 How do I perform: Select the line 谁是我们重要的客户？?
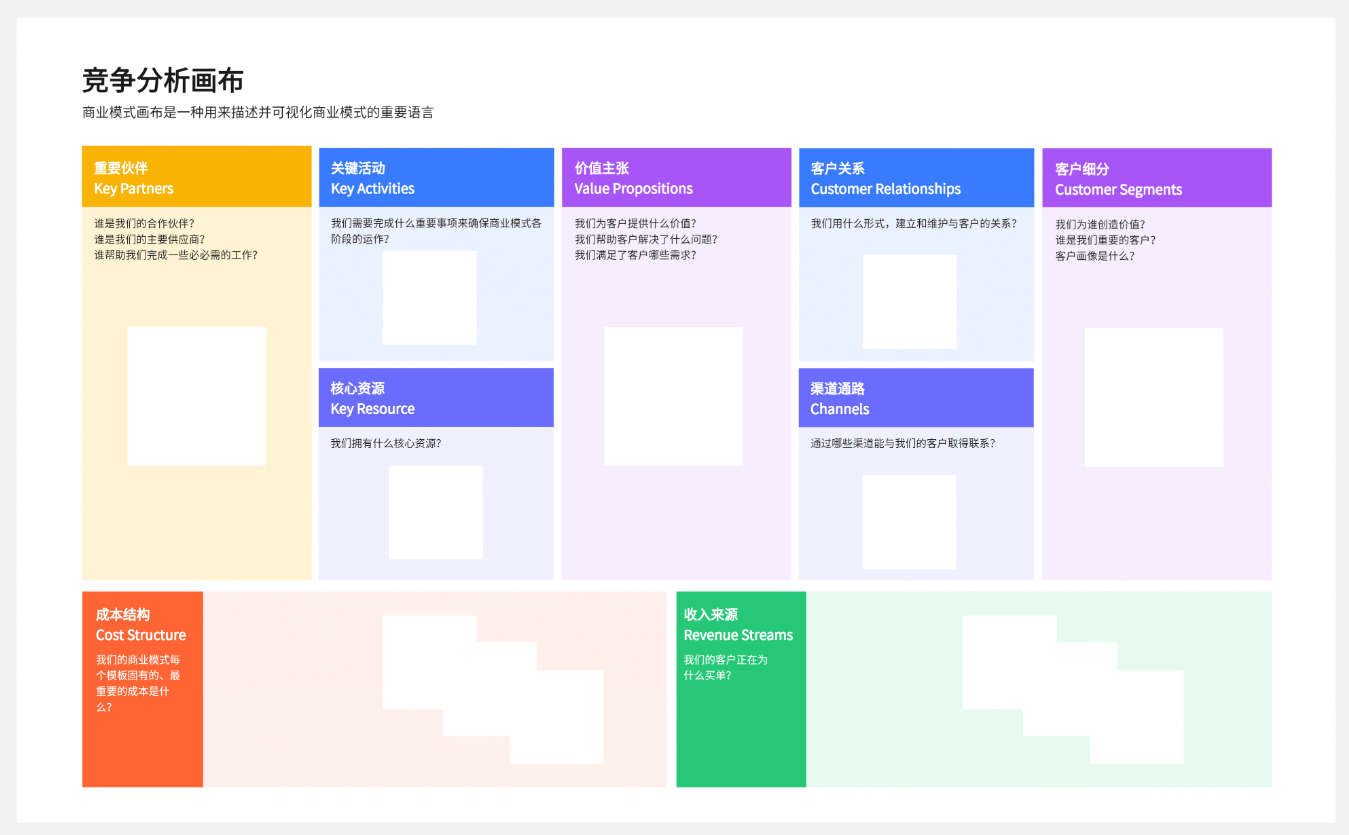coord(1106,241)
